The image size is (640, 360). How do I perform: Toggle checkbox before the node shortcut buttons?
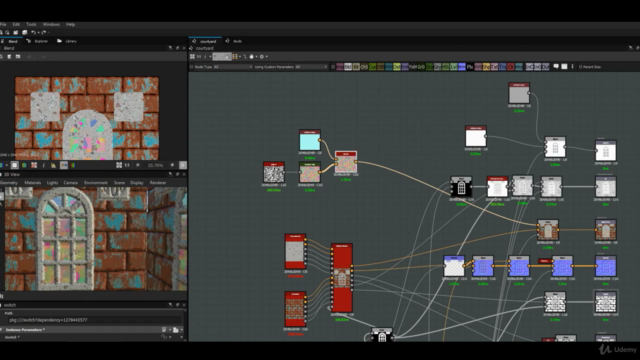pos(333,67)
